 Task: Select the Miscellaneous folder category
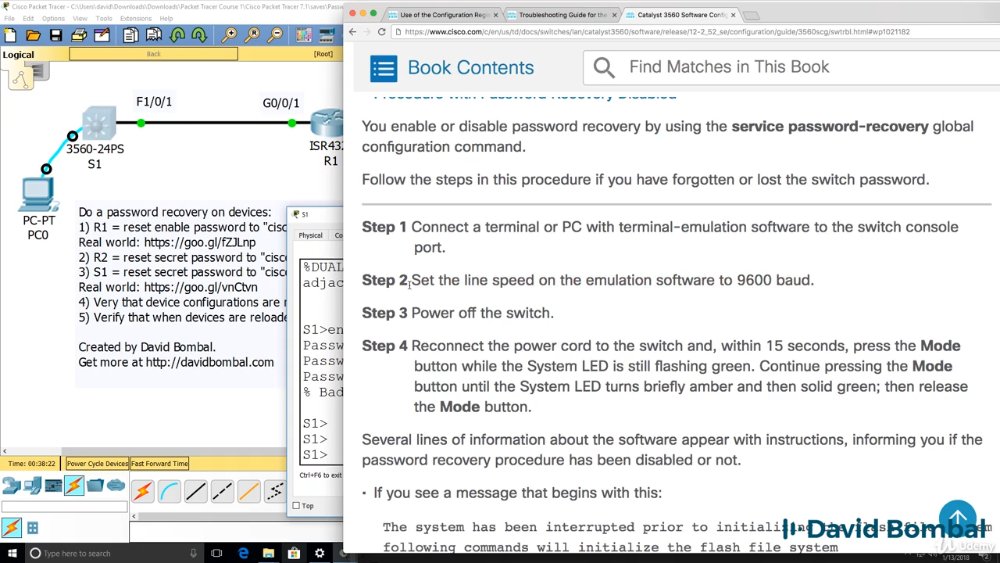point(95,486)
